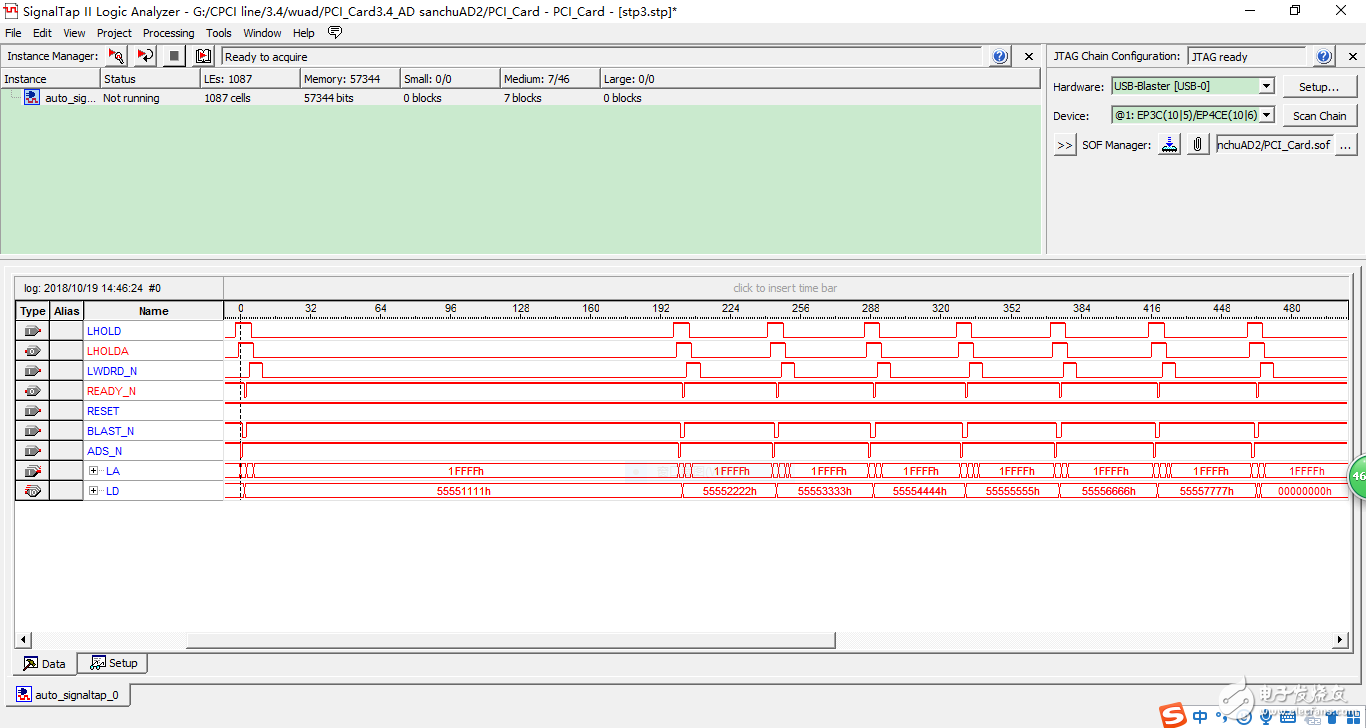
Task: Open the Project menu
Action: 114,33
